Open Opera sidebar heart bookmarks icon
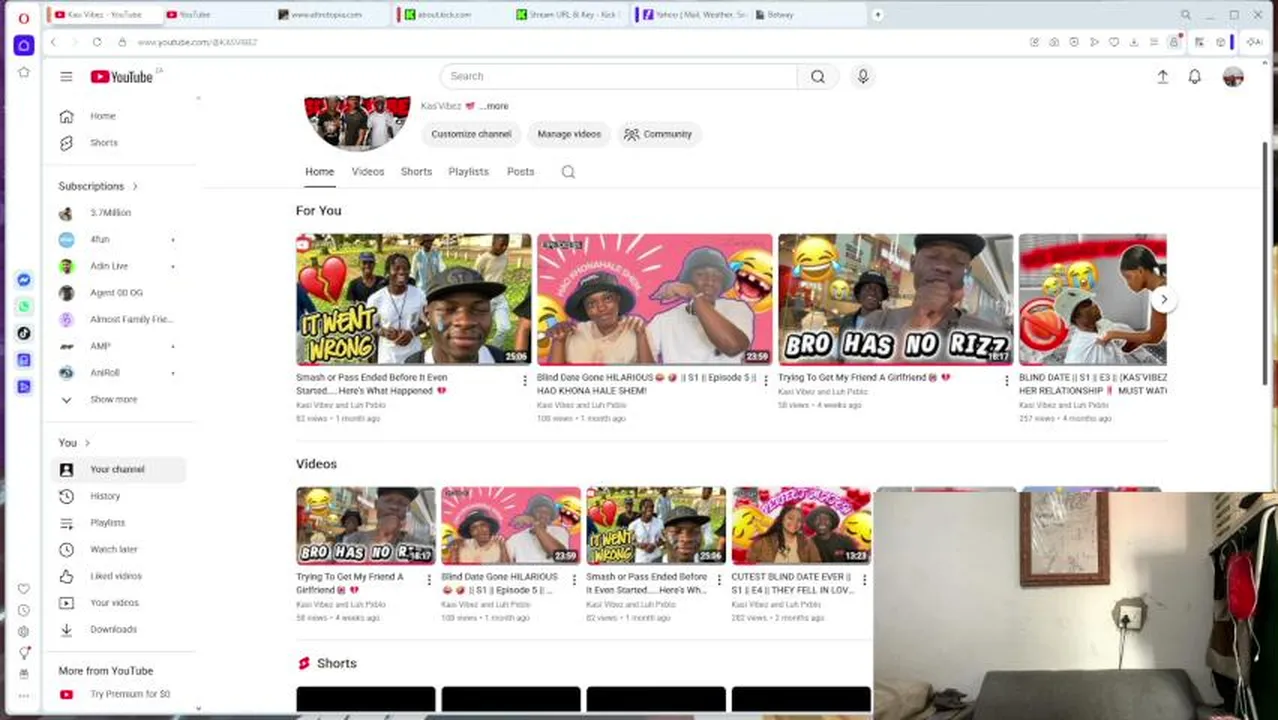Viewport: 1278px width, 720px height. [x=24, y=589]
